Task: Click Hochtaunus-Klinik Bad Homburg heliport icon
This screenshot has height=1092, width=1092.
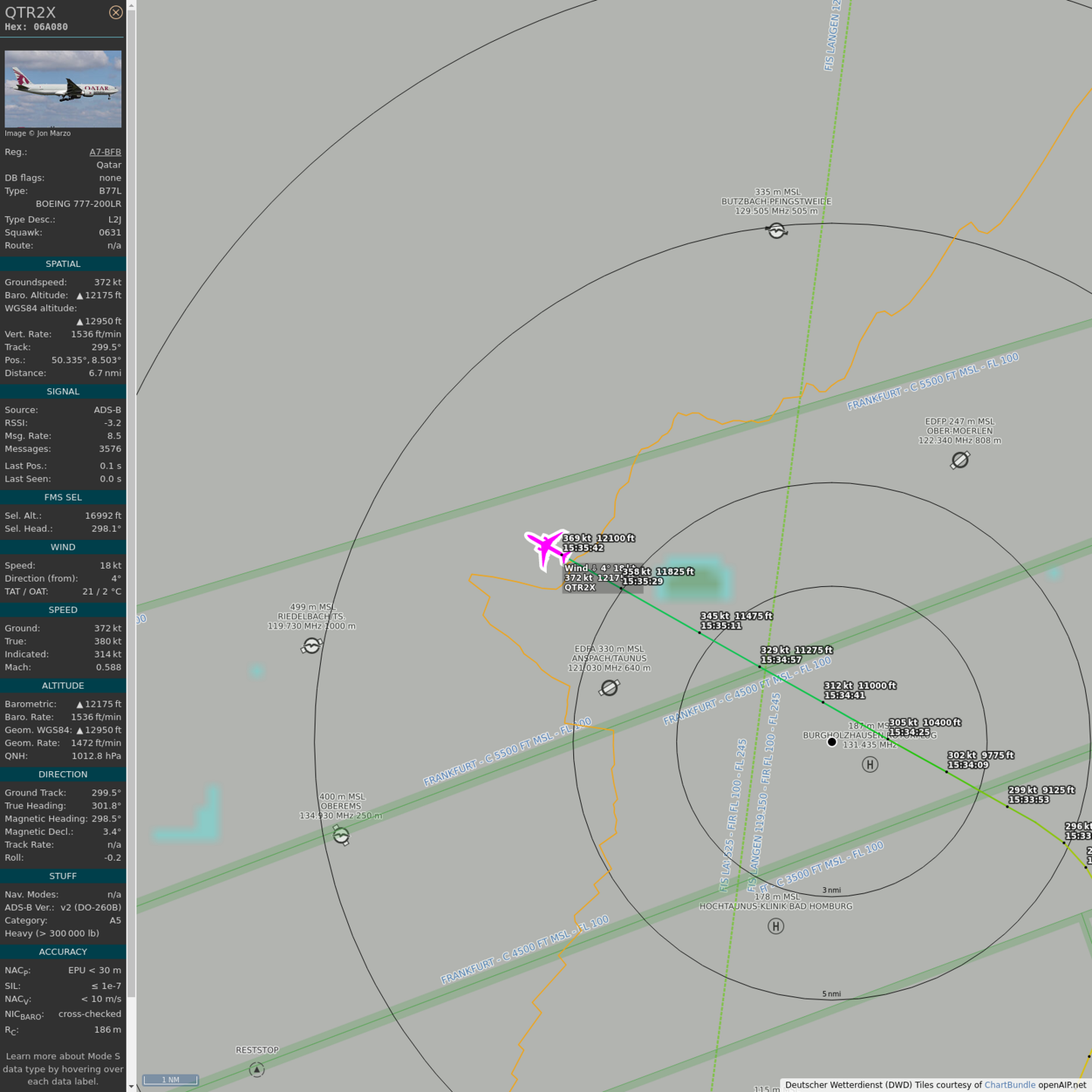Action: [x=775, y=926]
